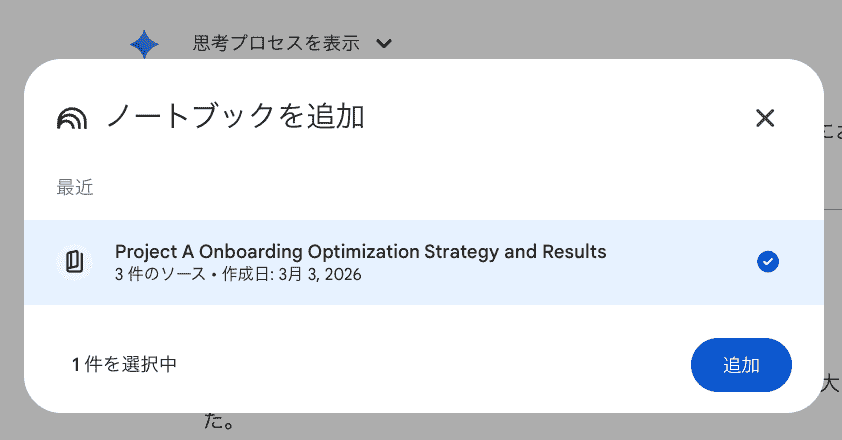The image size is (842, 440).
Task: Click the empty white space in dialog footer
Action: 430,365
